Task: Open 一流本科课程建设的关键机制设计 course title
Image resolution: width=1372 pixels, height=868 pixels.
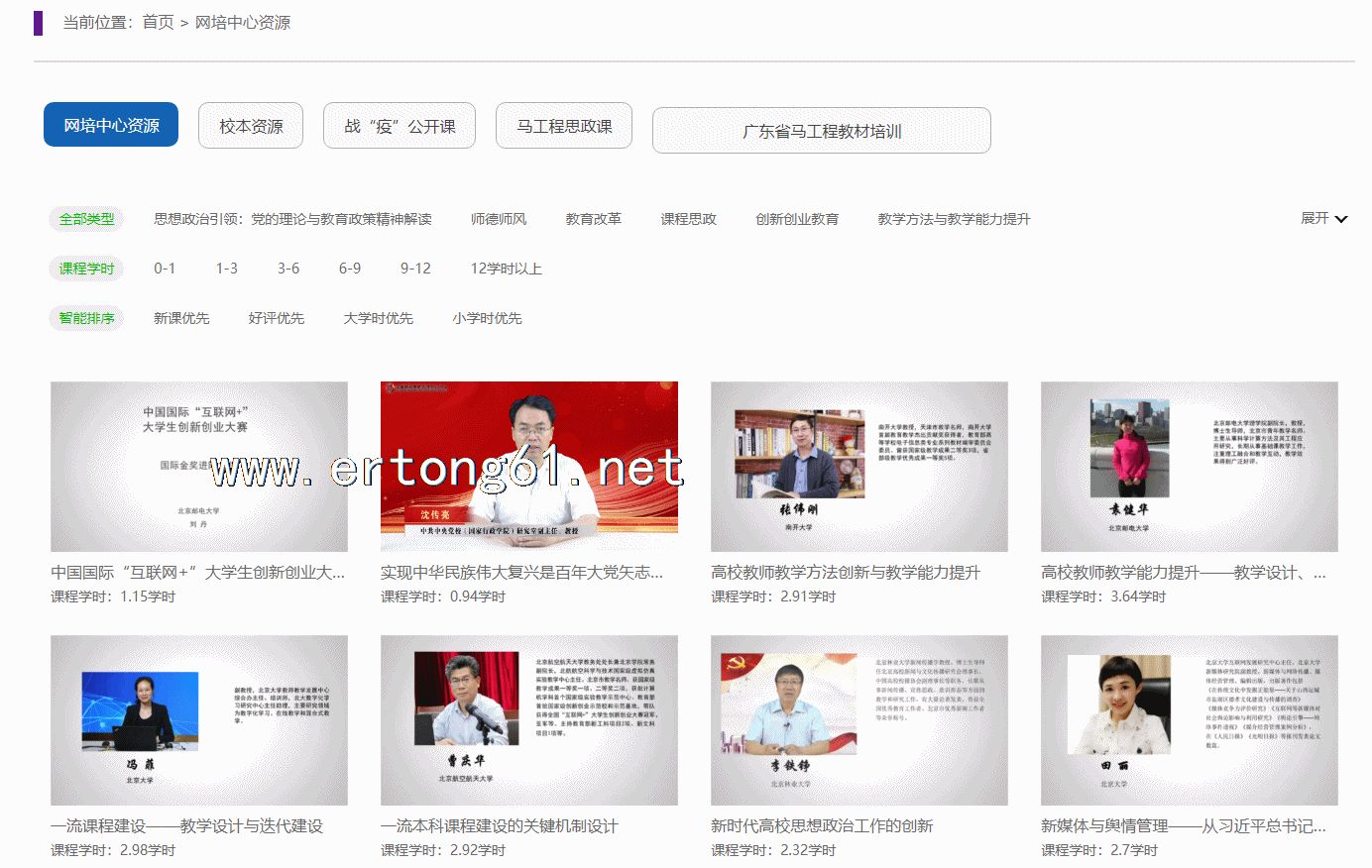Action: (499, 825)
